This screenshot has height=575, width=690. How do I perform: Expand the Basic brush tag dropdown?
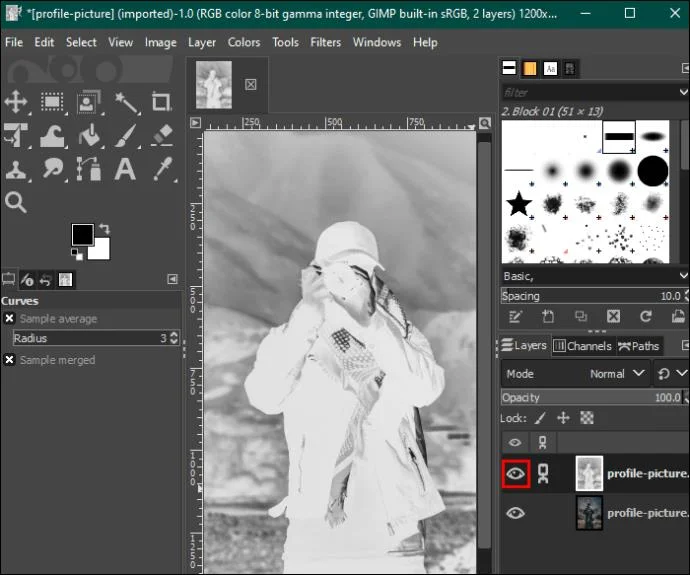595,276
